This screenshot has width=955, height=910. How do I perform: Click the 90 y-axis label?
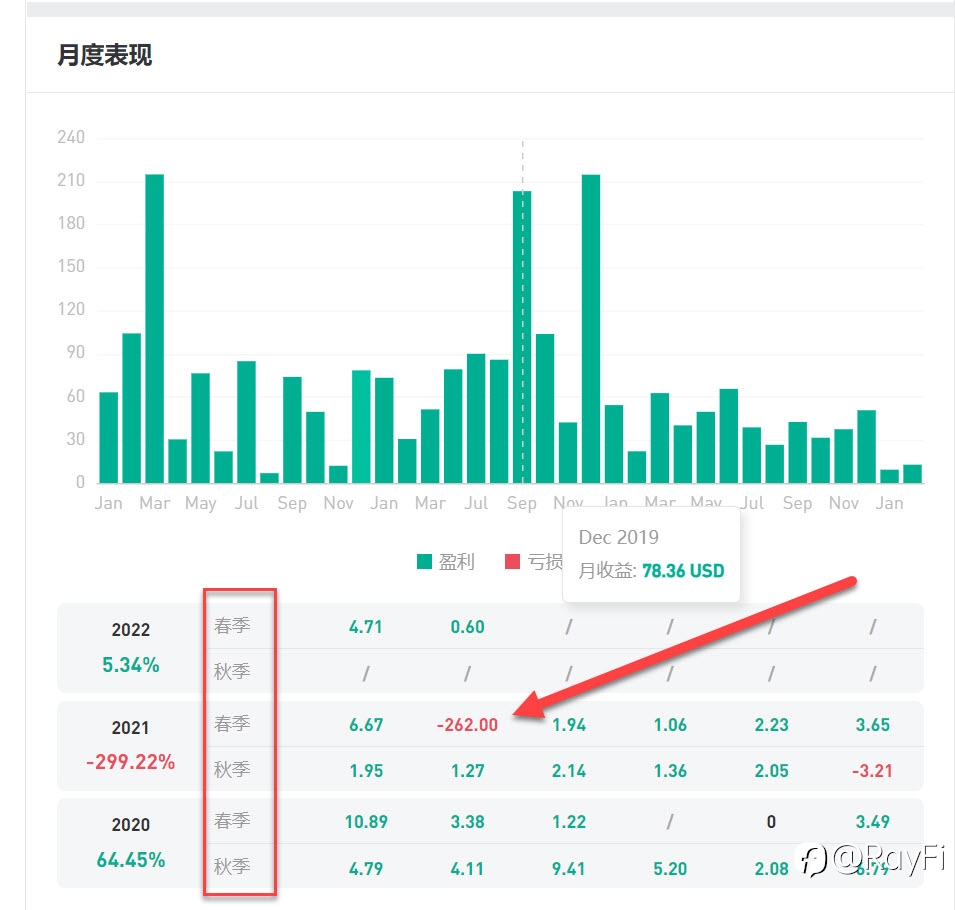76,352
